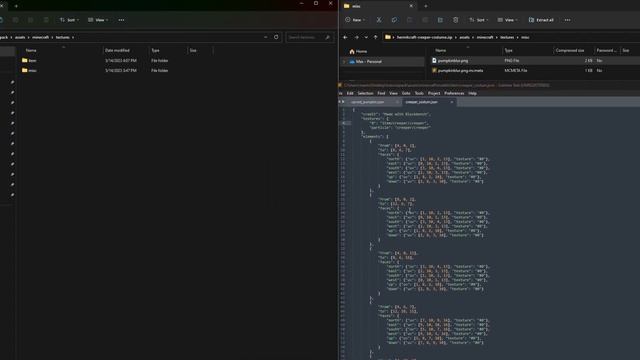Image resolution: width=640 pixels, height=360 pixels.
Task: Click the Delete trash icon in right Explorer
Action: point(456,20)
